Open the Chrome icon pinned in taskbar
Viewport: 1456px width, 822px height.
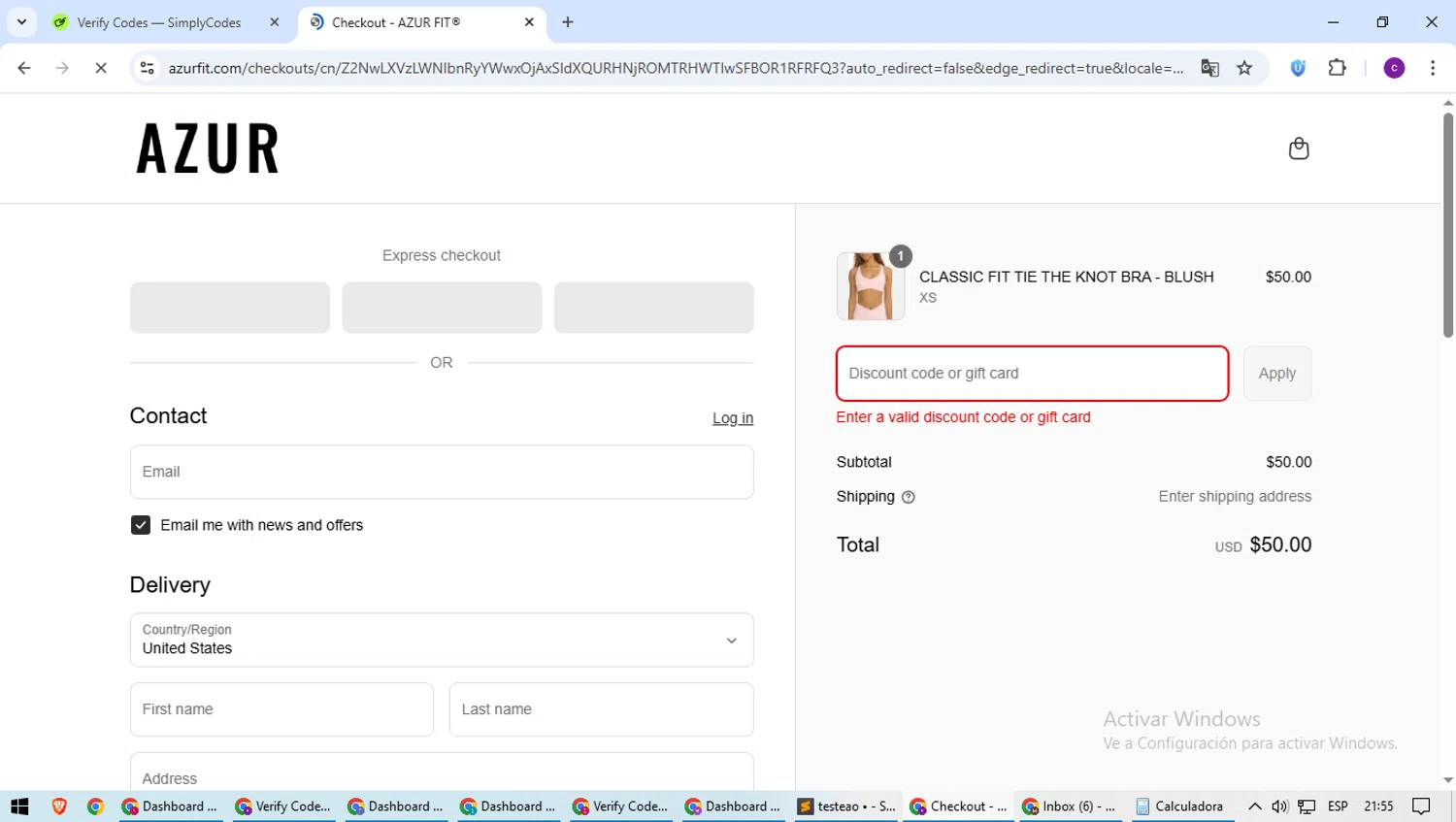click(x=95, y=806)
